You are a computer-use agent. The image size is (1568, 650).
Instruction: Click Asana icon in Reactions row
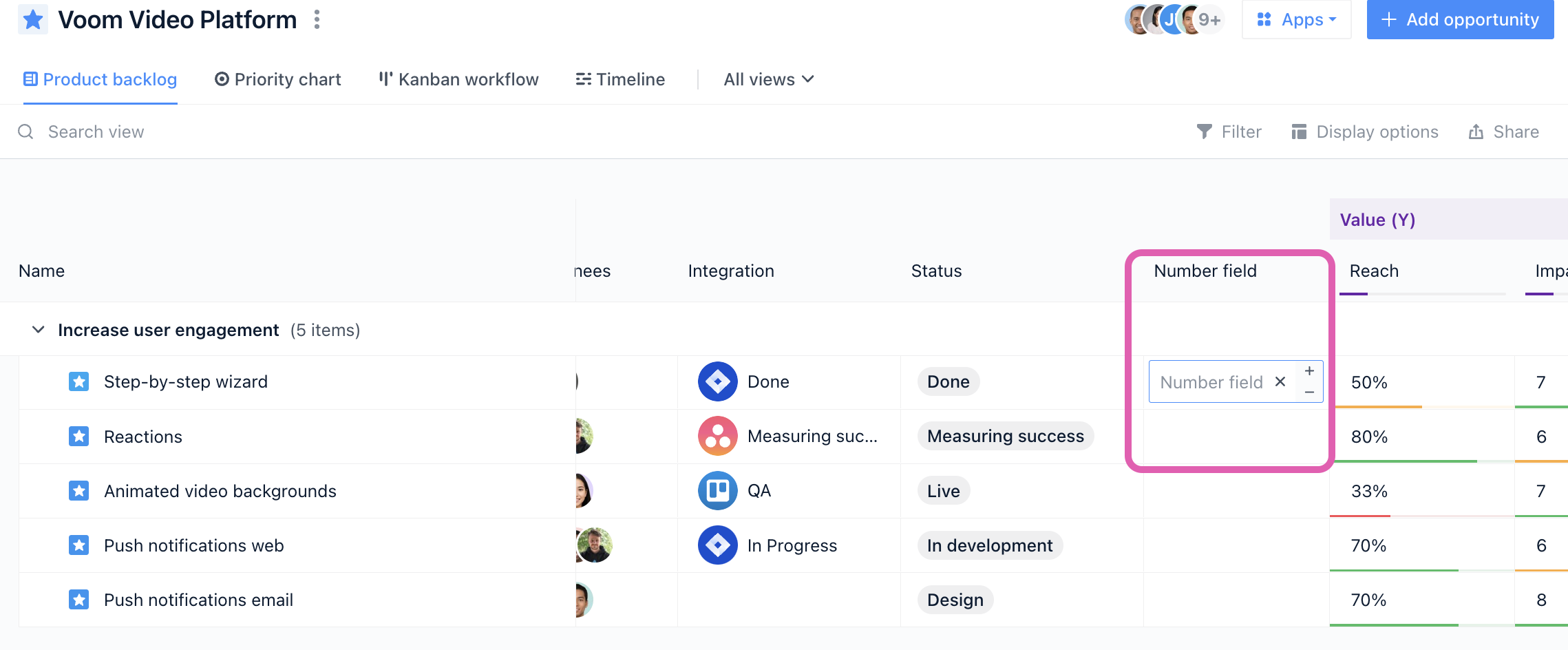click(x=718, y=436)
